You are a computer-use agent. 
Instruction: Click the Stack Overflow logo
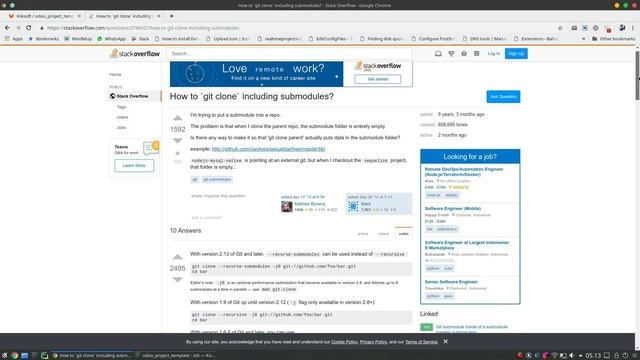135,53
